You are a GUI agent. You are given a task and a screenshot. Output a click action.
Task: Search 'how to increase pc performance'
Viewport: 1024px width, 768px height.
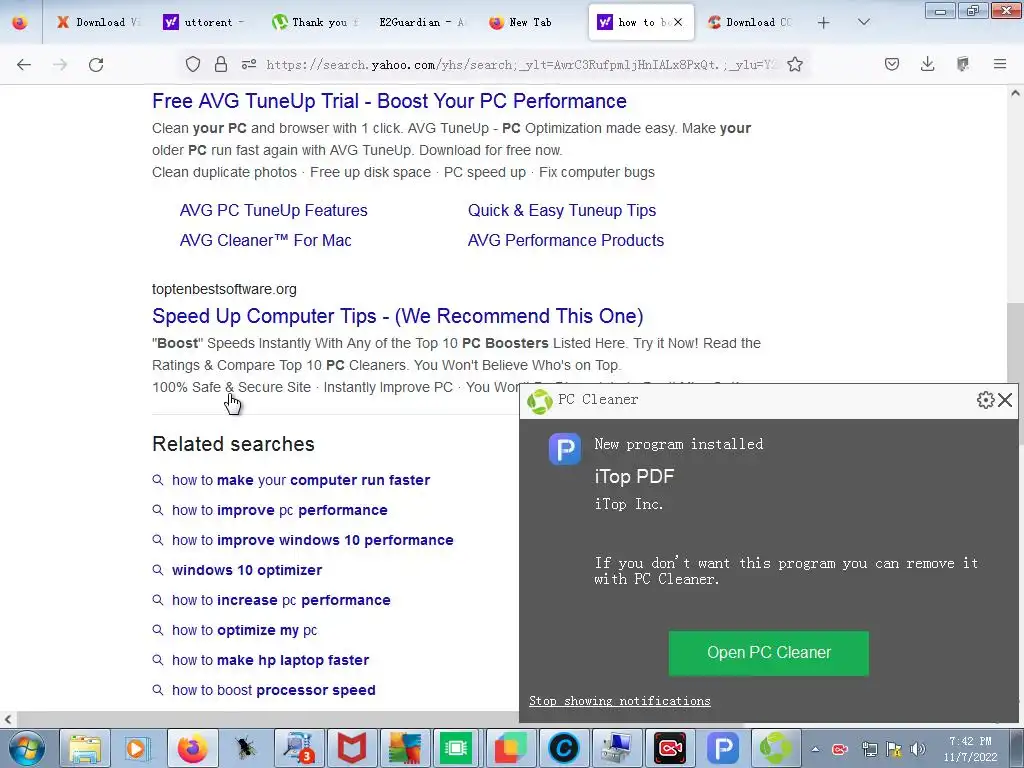281,600
